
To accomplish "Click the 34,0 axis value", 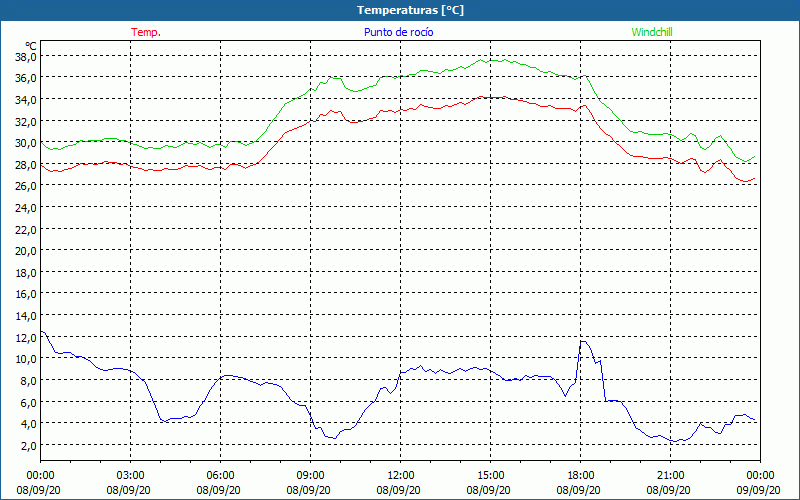I will 26,99.
